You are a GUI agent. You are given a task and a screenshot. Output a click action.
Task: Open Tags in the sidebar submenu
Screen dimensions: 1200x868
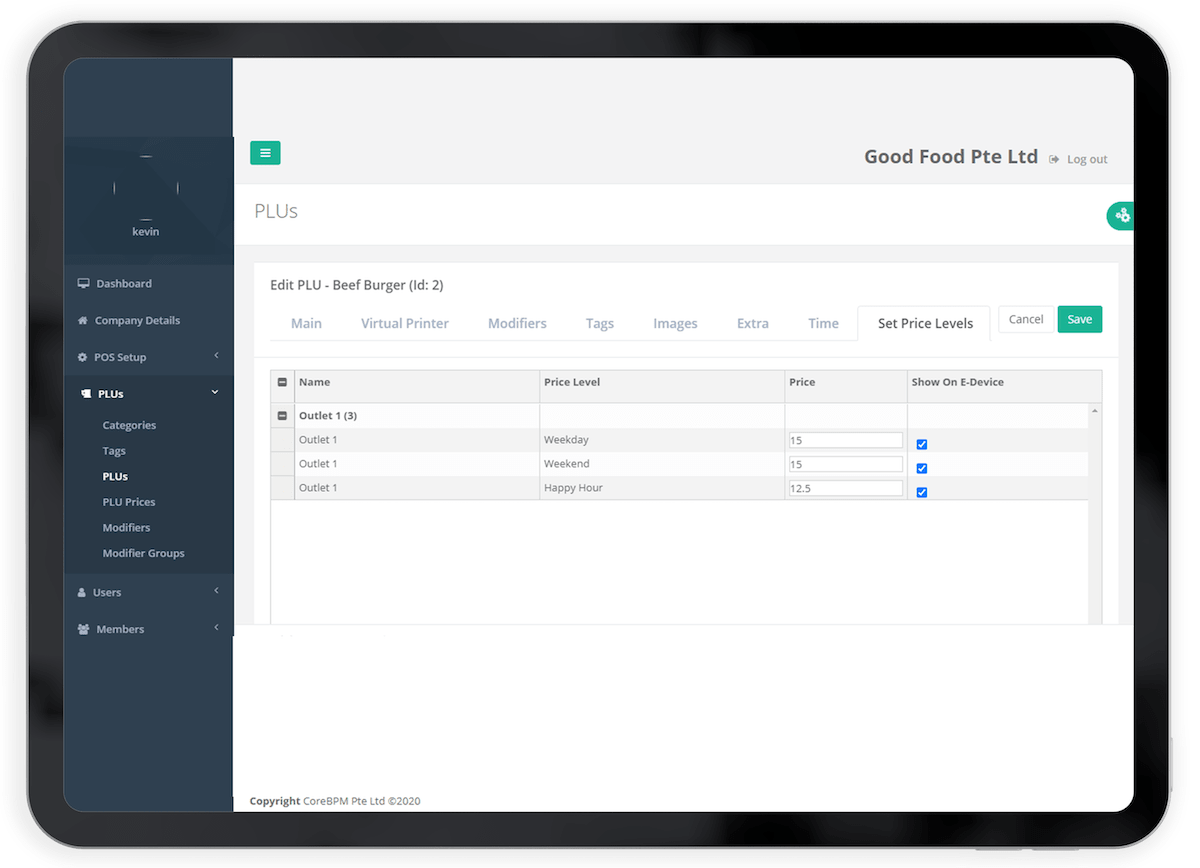pyautogui.click(x=114, y=451)
